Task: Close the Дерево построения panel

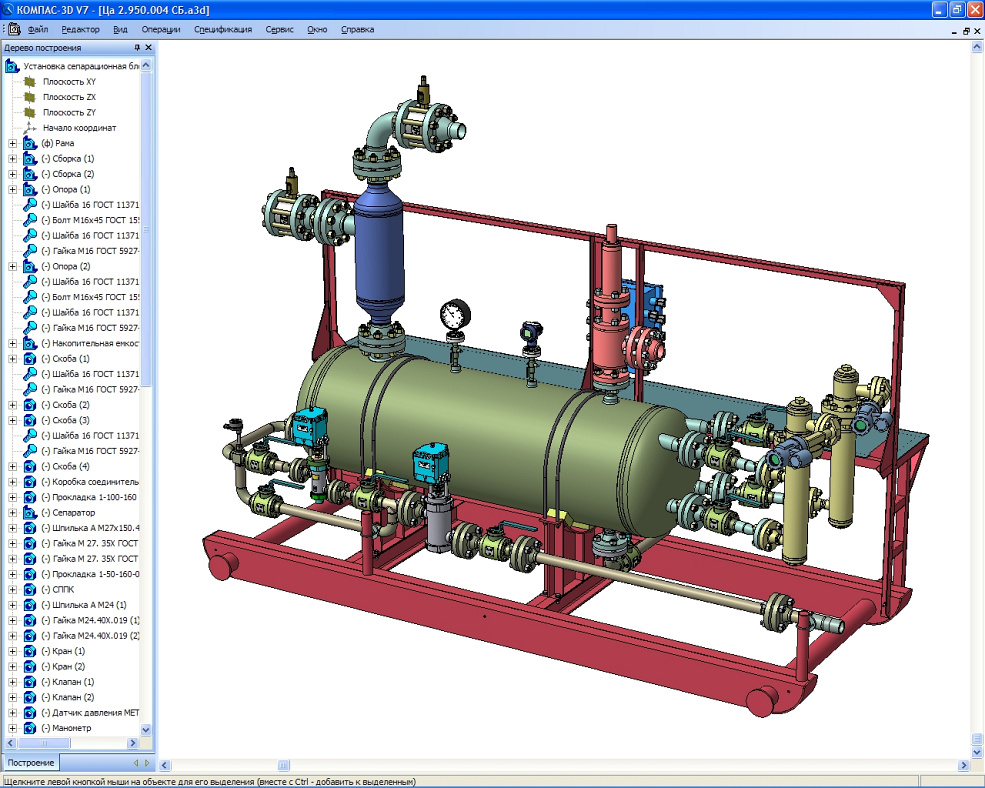Action: coord(149,47)
